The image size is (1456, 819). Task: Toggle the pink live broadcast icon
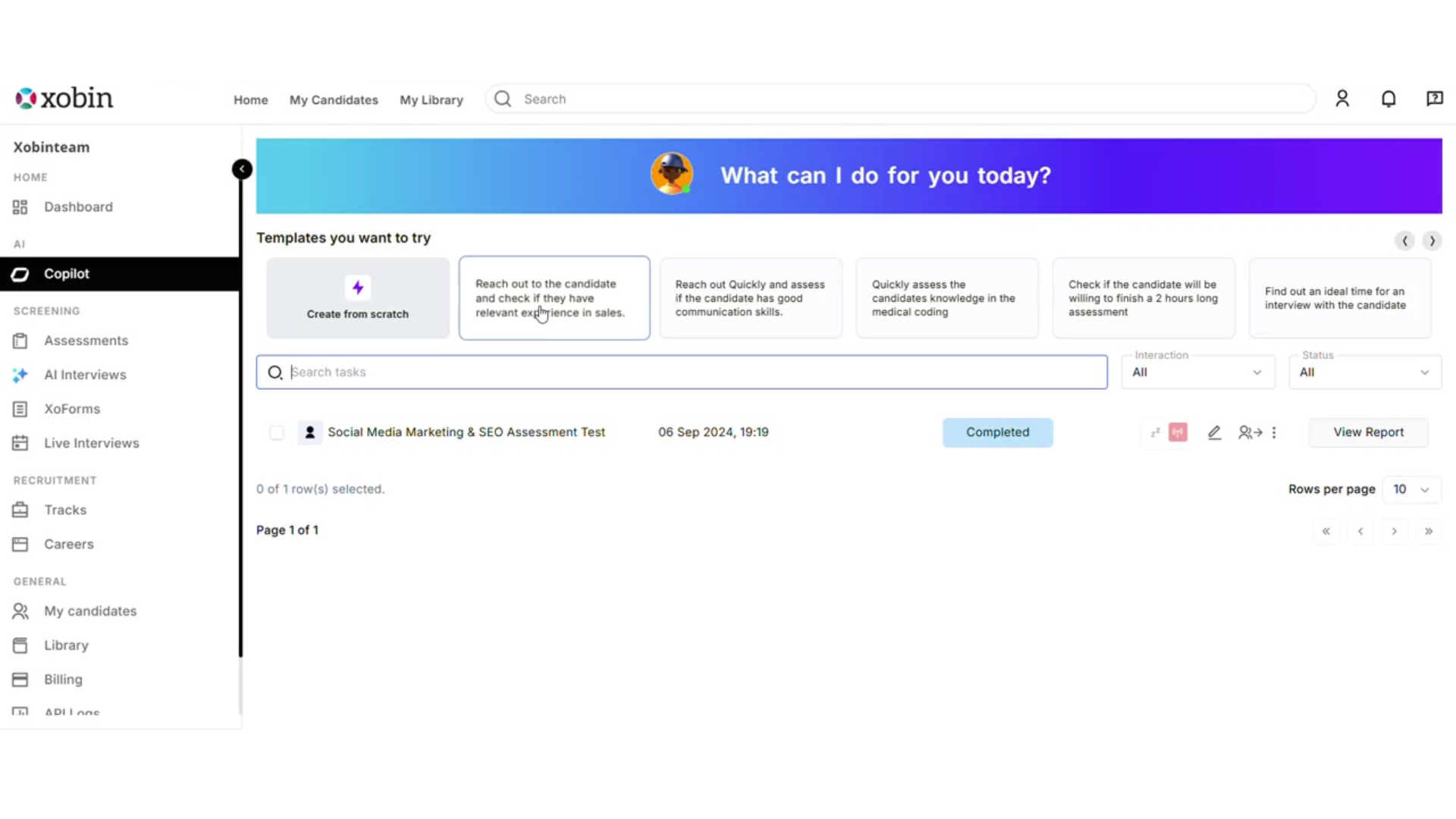pyautogui.click(x=1178, y=432)
